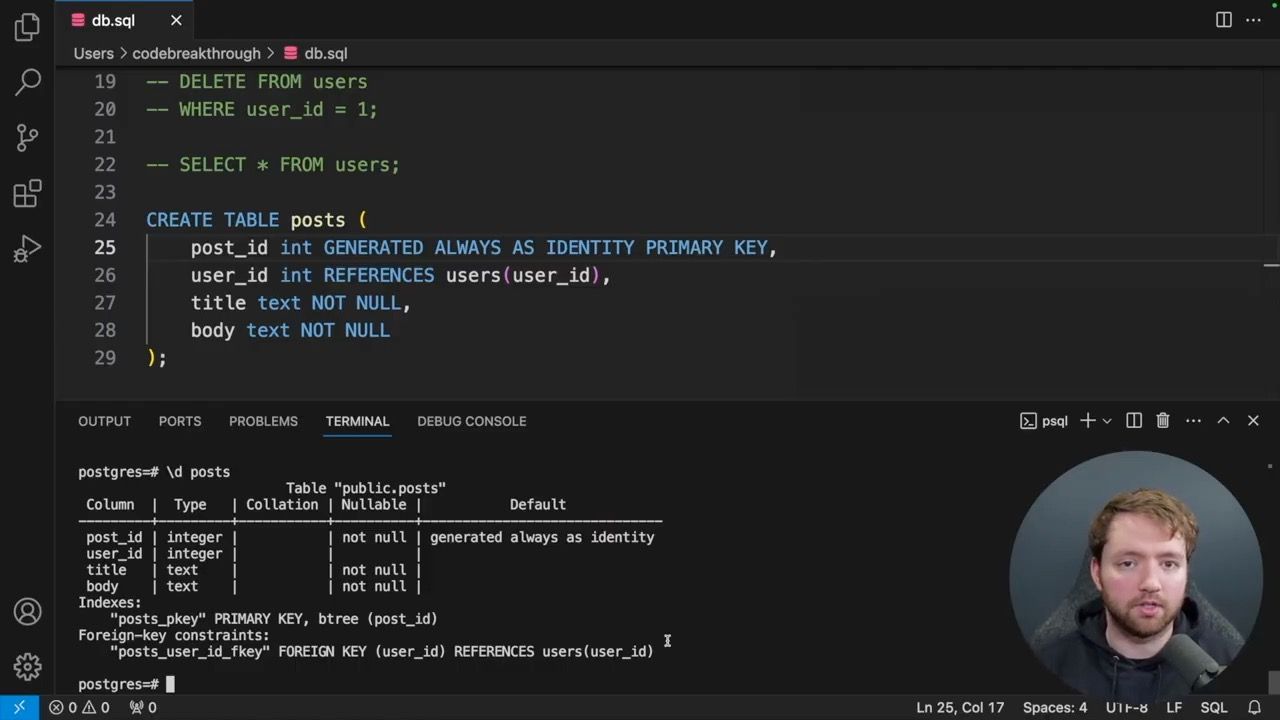Screen dimensions: 1280x720
Task: Click 'Indexes:' label in terminal
Action: pos(110,603)
